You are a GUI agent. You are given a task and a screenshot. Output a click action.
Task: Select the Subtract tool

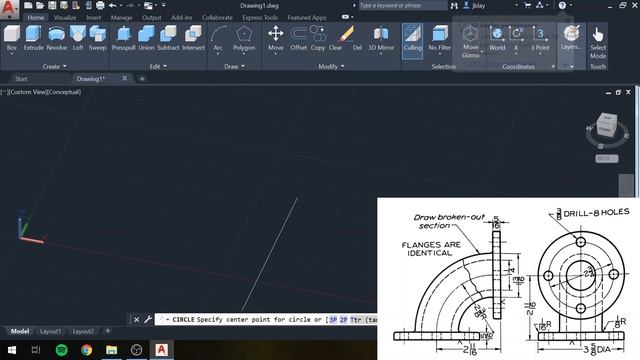pyautogui.click(x=168, y=38)
